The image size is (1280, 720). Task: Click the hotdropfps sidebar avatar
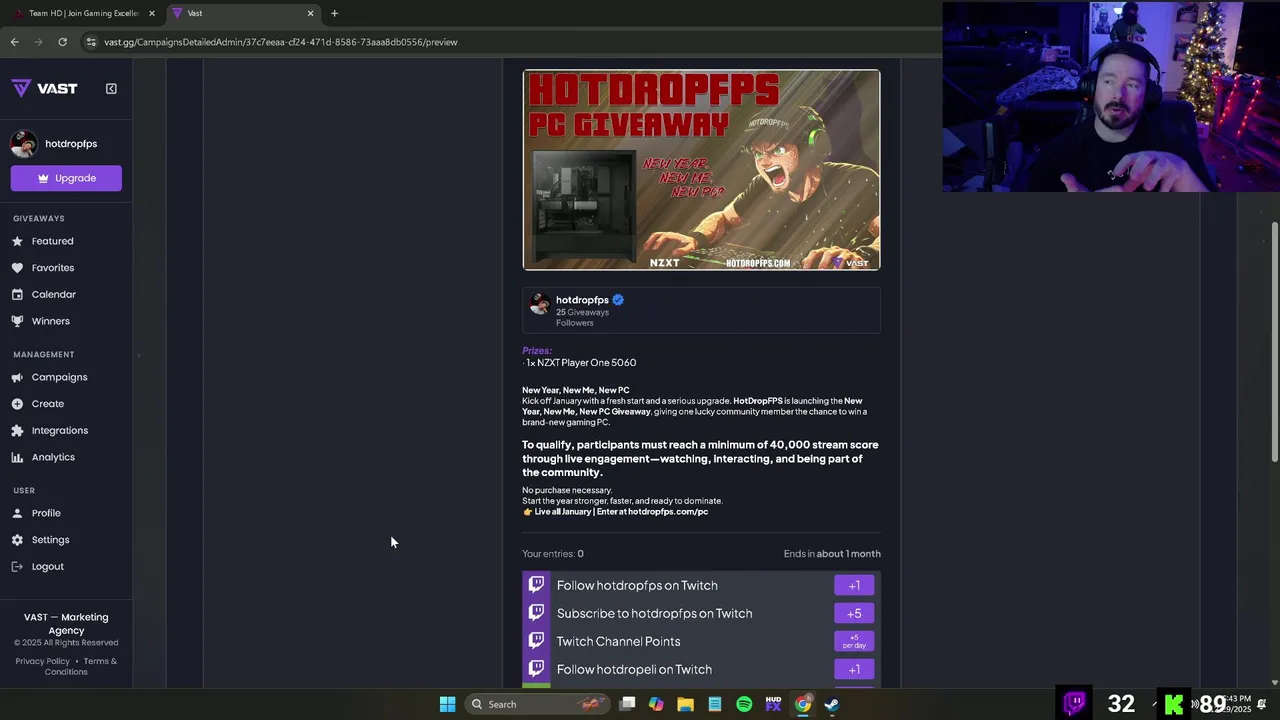[24, 144]
